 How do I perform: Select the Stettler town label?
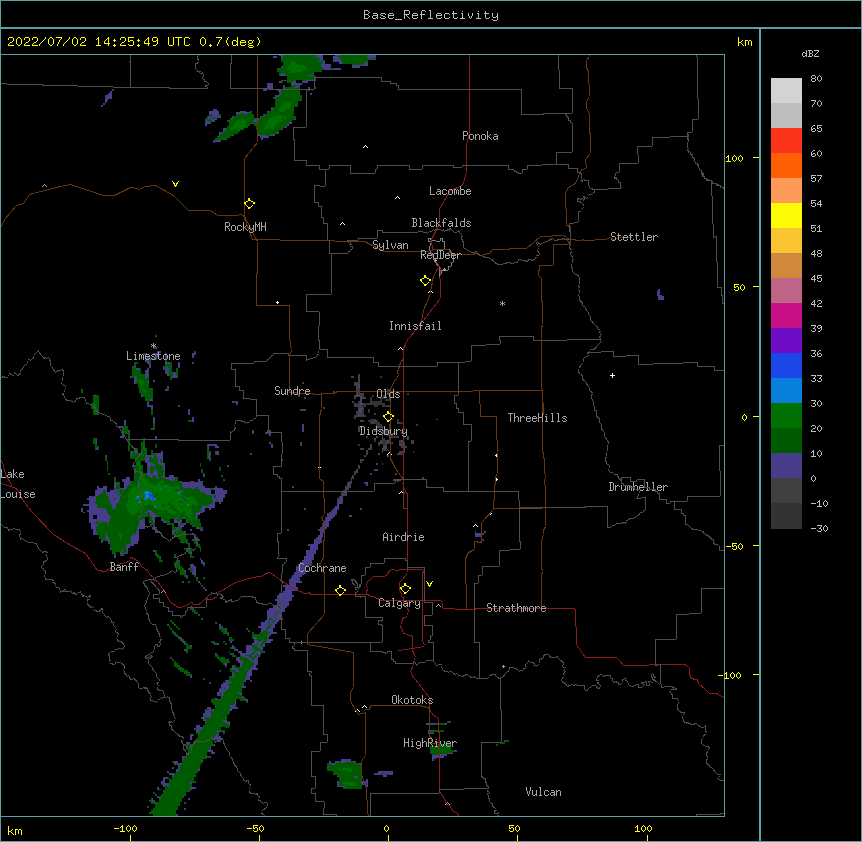pyautogui.click(x=633, y=237)
